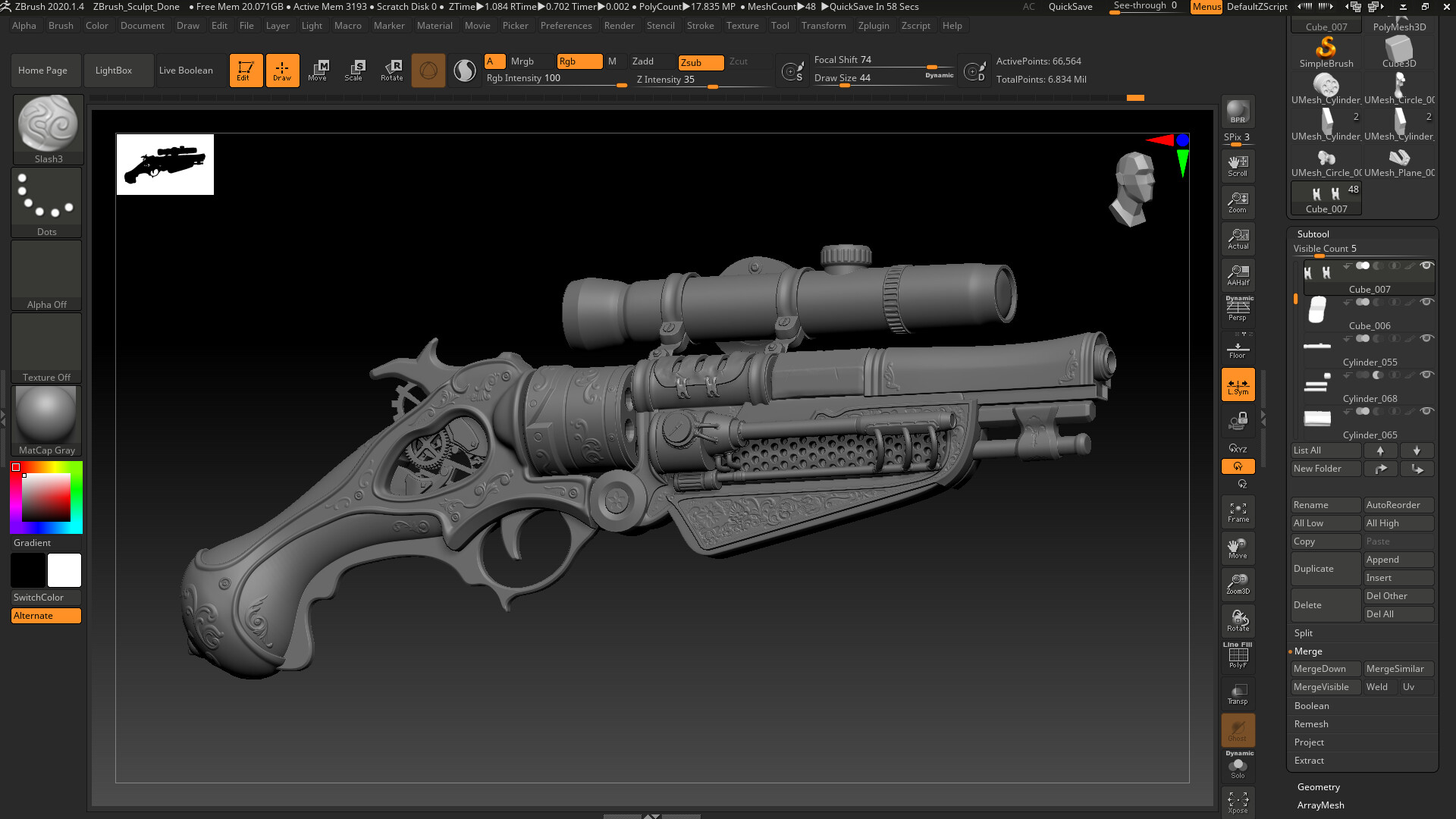Expand the Geometry section

[x=1318, y=786]
